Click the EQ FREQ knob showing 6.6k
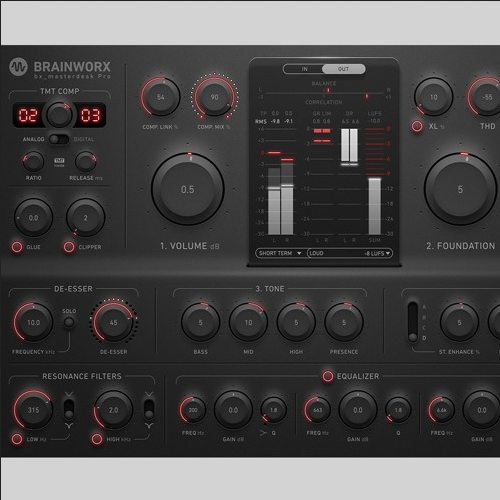 (442, 410)
